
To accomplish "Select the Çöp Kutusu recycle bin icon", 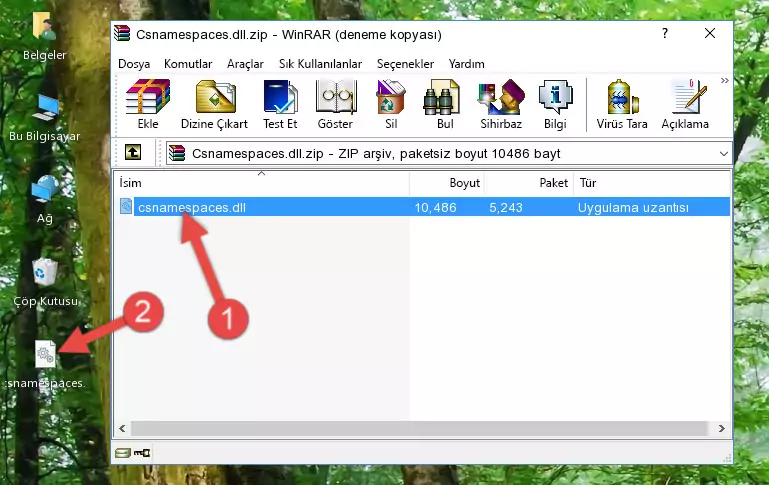I will point(45,282).
